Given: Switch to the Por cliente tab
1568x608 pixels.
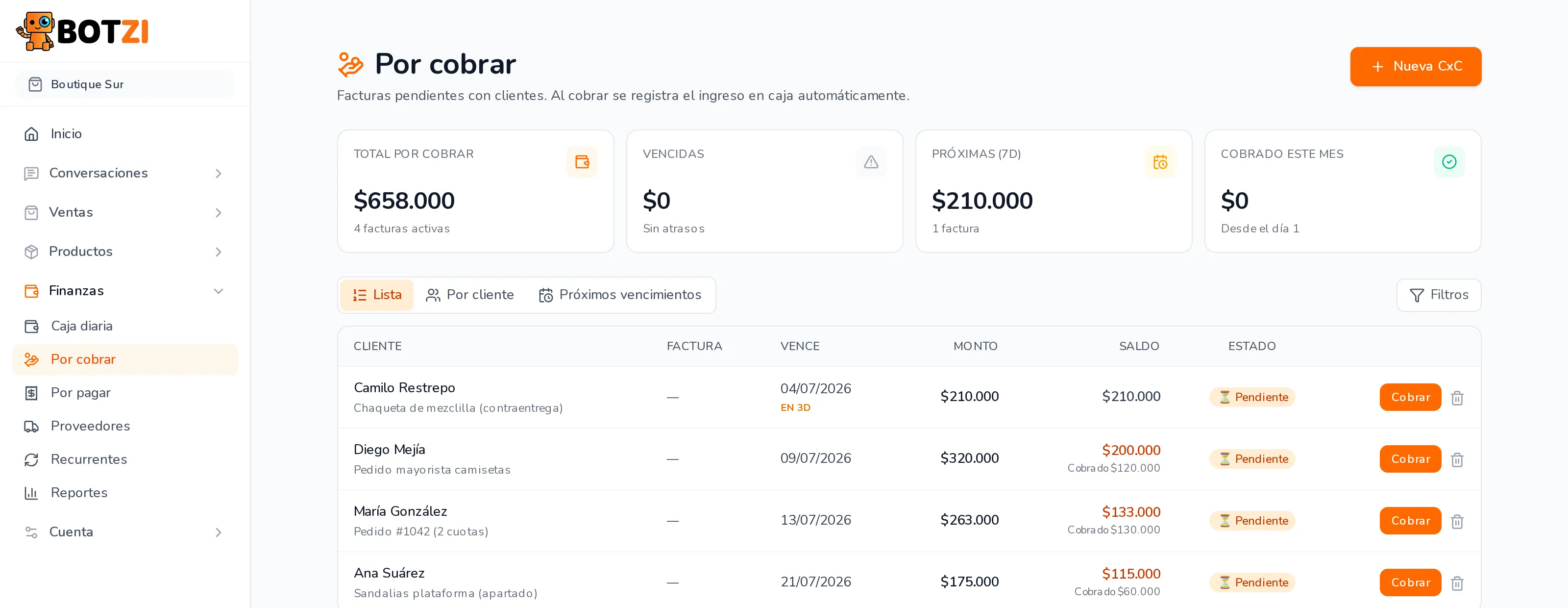Looking at the screenshot, I should coord(470,295).
